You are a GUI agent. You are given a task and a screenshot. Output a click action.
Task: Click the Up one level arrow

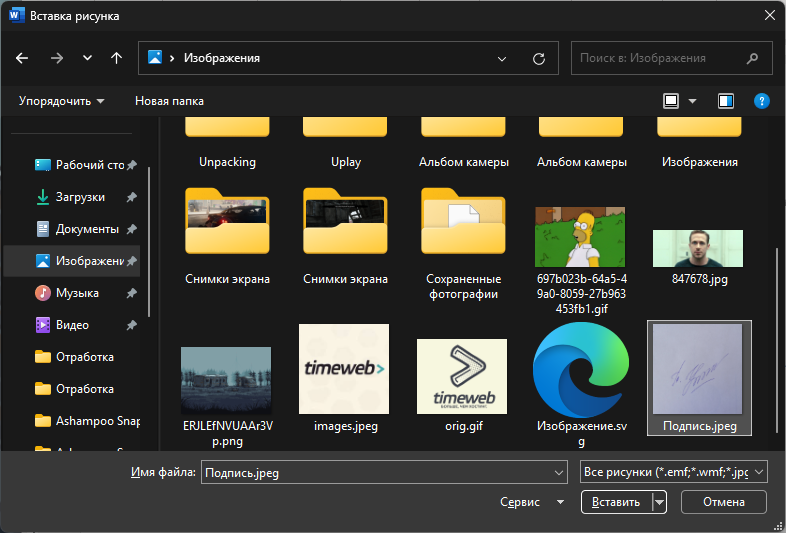tap(116, 58)
